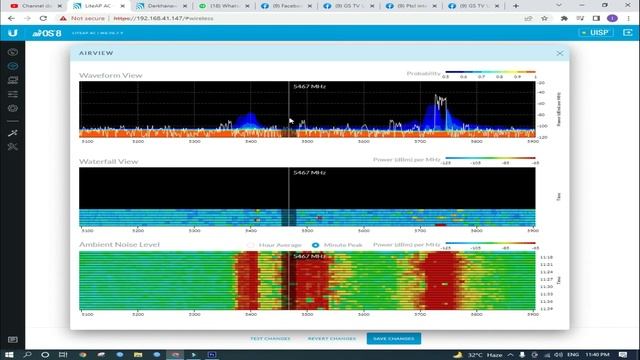Click the 11:40 PM taskbar clock
Image resolution: width=640 pixels, height=360 pixels.
click(x=597, y=355)
